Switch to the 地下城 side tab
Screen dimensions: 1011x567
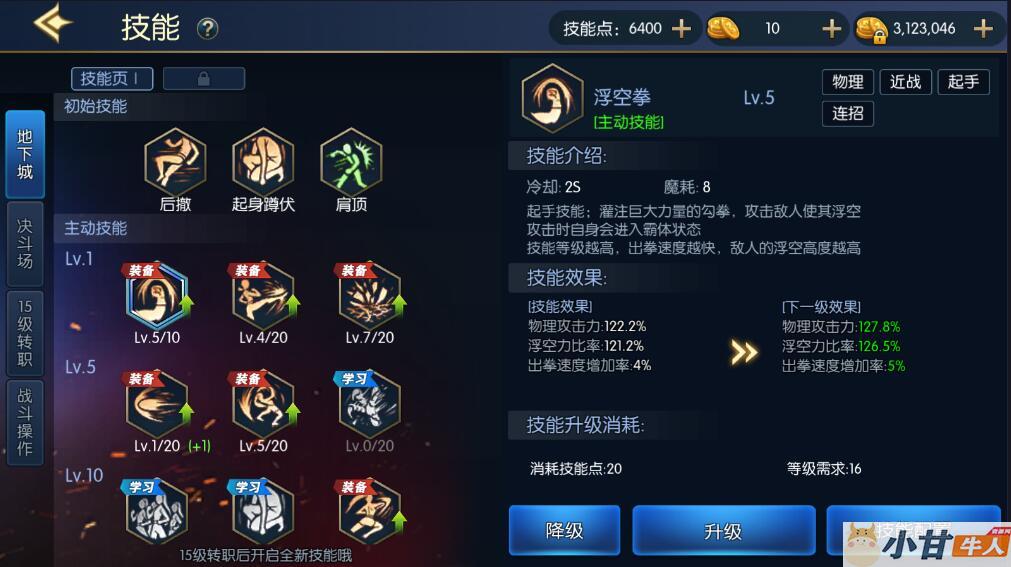[x=25, y=154]
